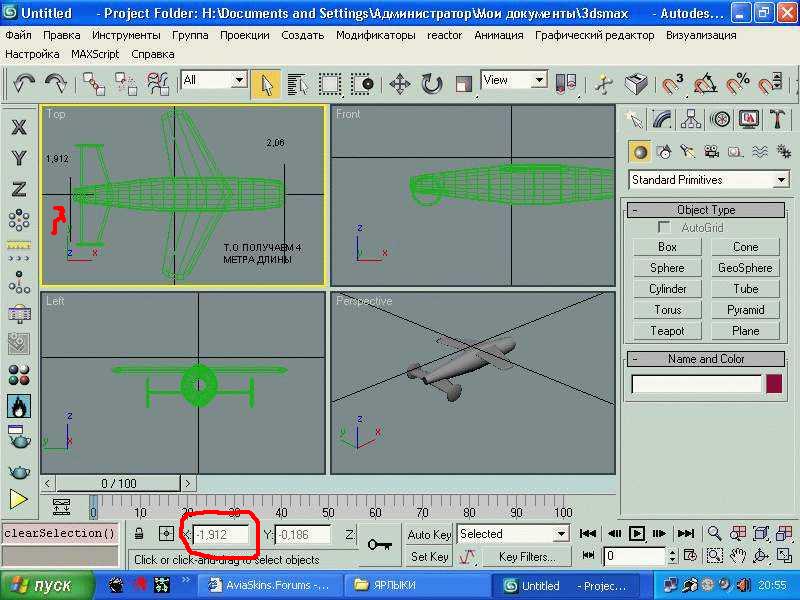Image resolution: width=800 pixels, height=600 pixels.
Task: Click the Sphere primitive button
Action: (x=667, y=268)
